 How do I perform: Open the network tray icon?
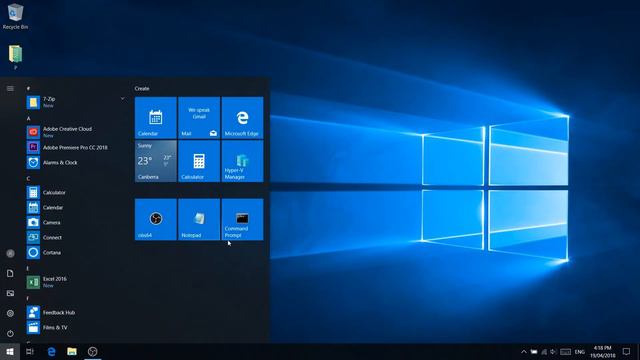pos(544,351)
